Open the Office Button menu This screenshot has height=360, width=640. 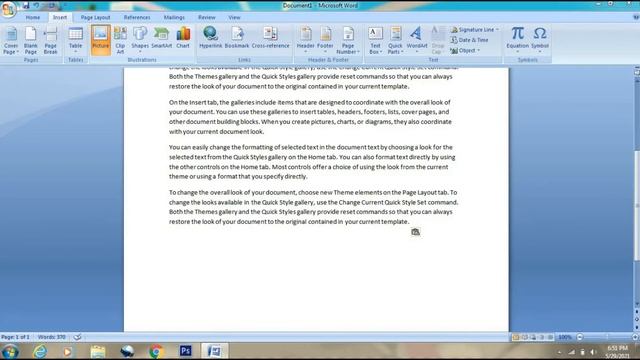pyautogui.click(x=8, y=9)
